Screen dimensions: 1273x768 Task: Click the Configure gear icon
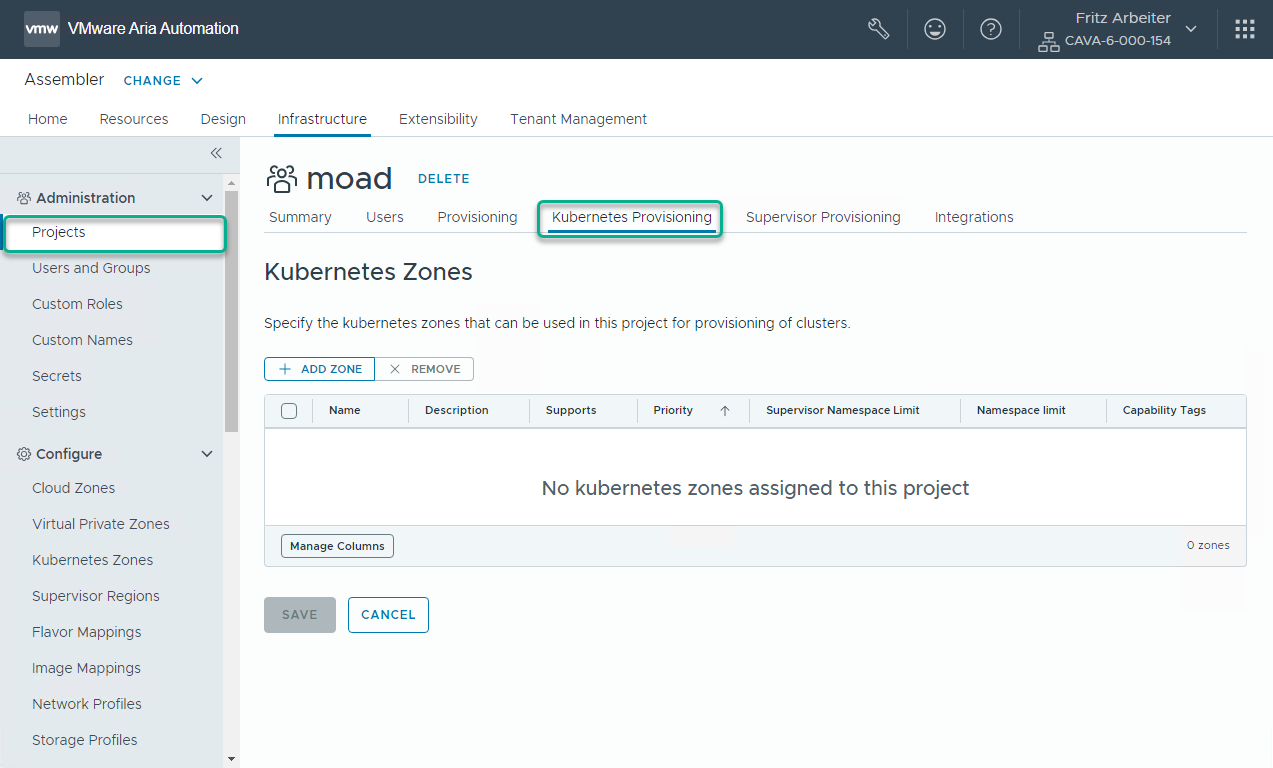coord(24,454)
